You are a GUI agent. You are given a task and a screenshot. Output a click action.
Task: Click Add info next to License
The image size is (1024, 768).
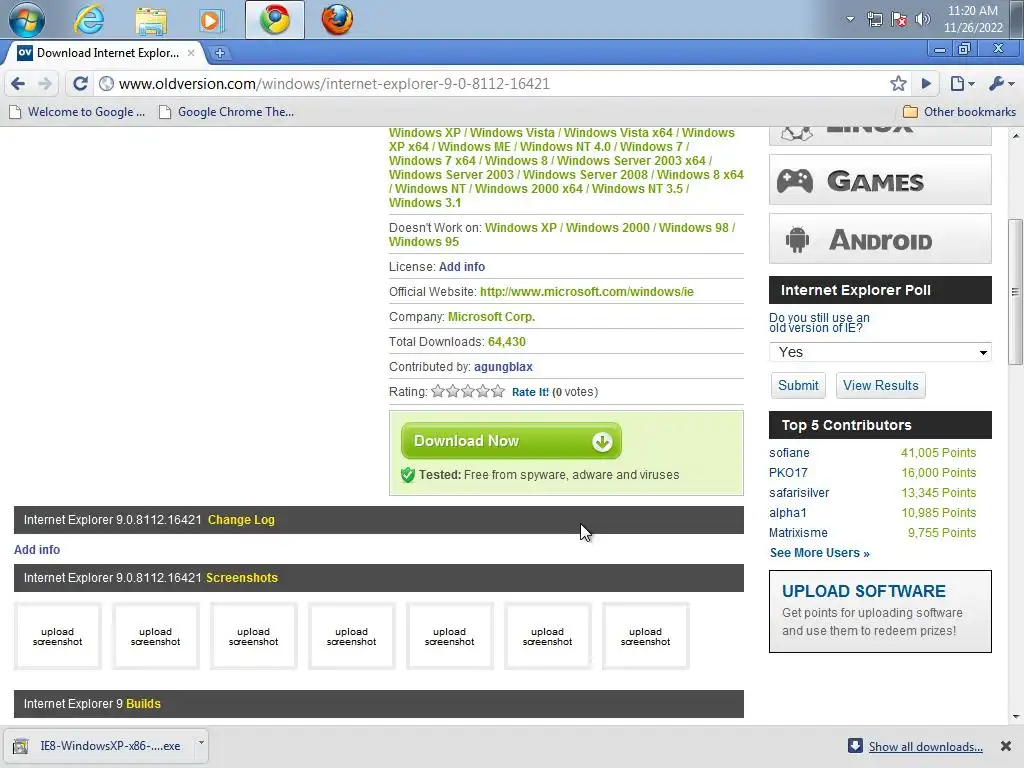pyautogui.click(x=462, y=266)
